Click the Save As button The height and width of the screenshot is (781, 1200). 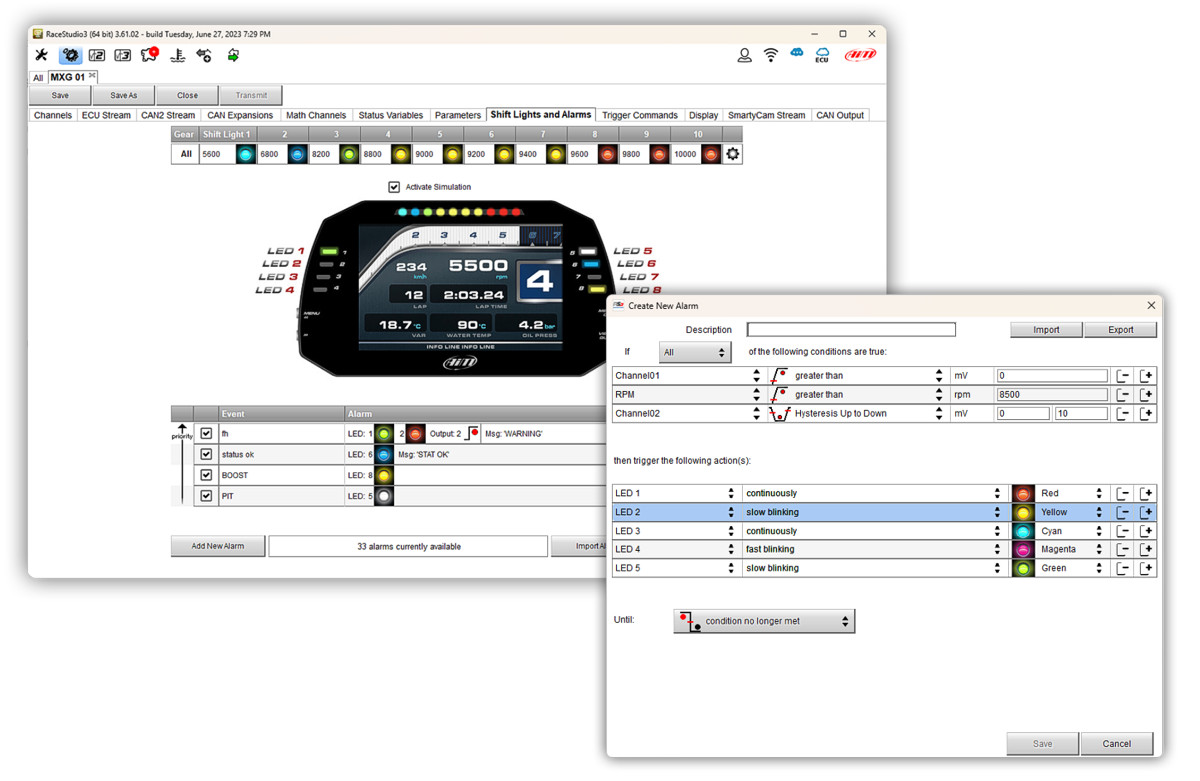[124, 96]
